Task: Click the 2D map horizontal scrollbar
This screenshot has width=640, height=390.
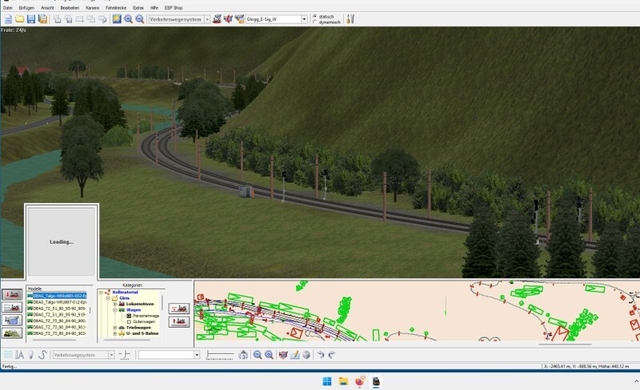Action: [565, 344]
